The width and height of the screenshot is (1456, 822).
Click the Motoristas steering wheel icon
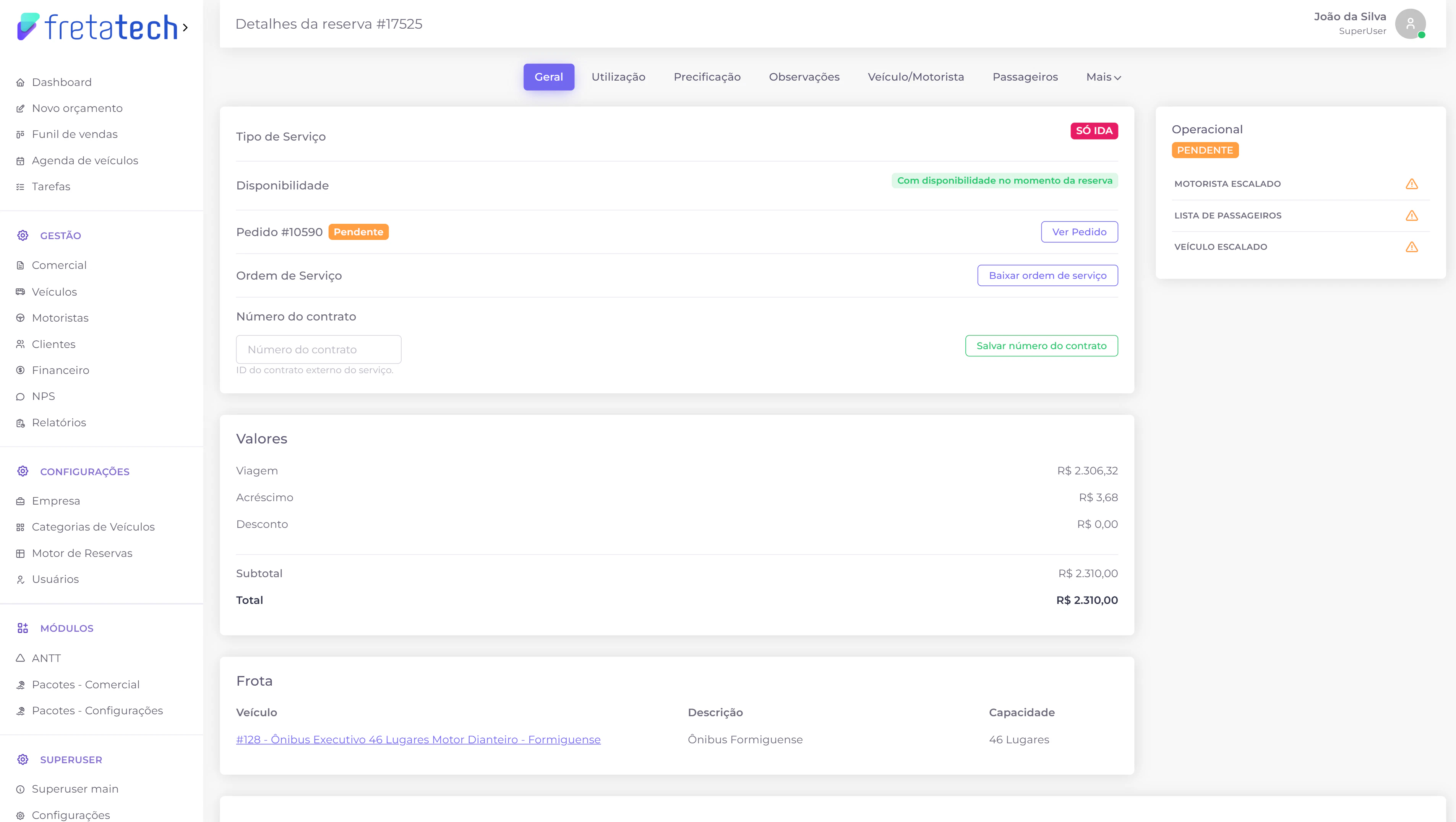point(20,318)
